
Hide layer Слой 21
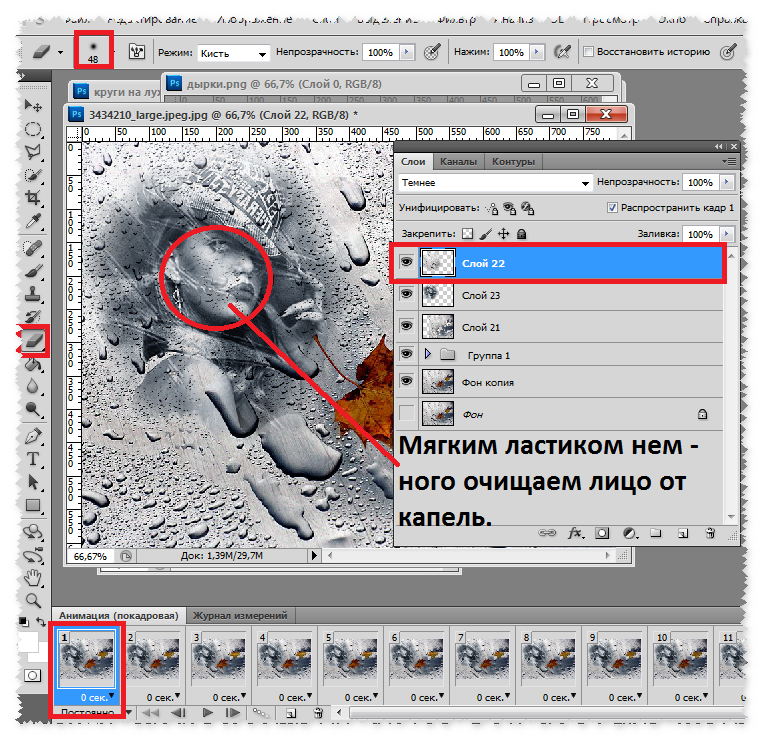click(x=406, y=325)
